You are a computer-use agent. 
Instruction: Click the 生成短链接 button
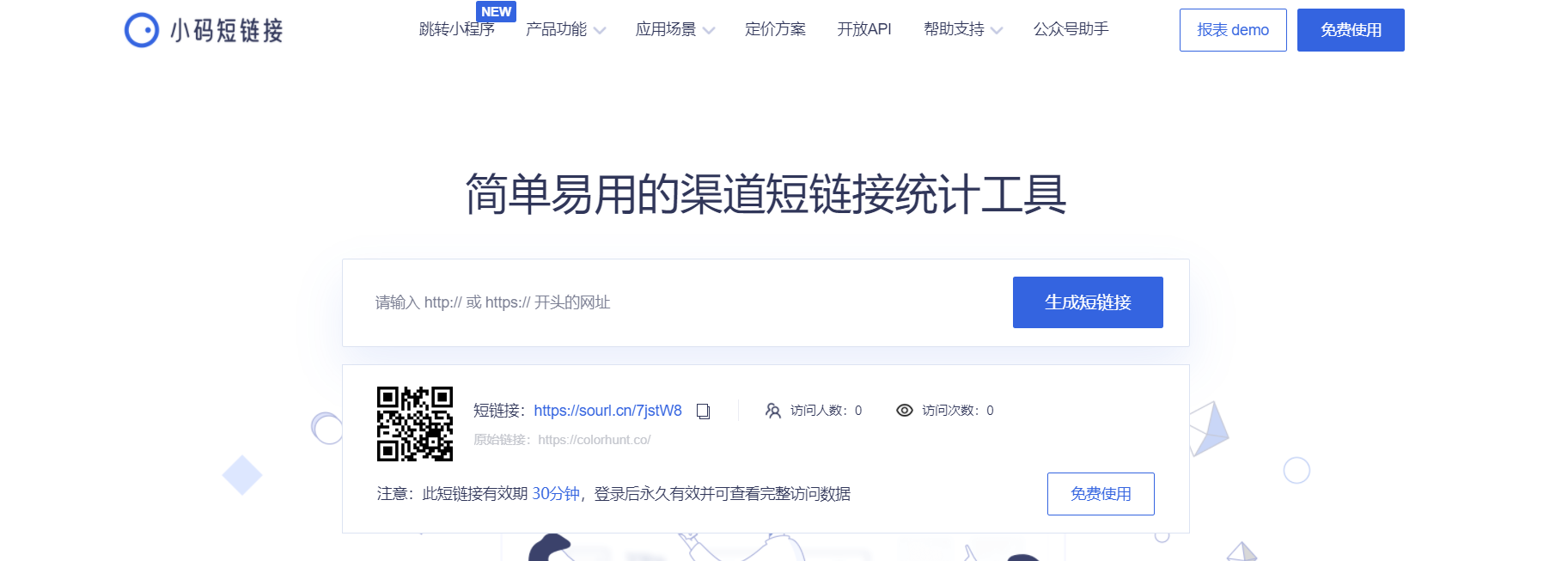[x=1088, y=302]
